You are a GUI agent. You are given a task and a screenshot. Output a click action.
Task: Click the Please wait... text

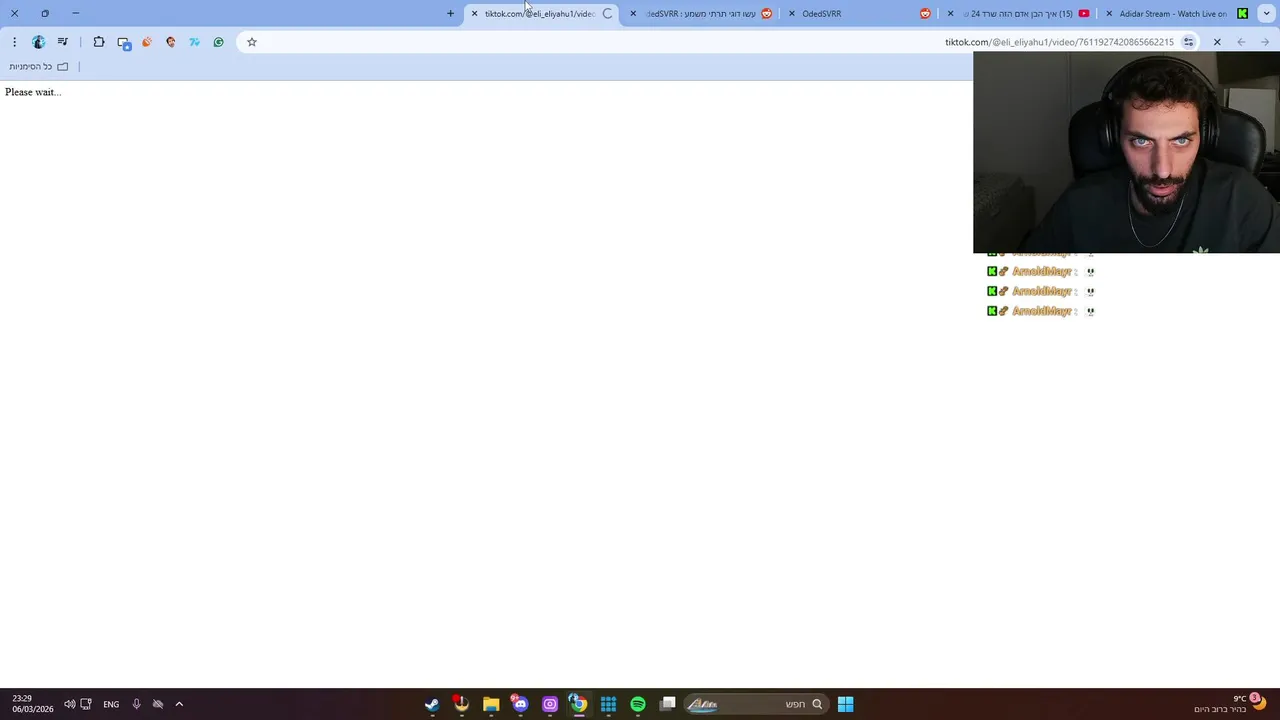(x=33, y=92)
